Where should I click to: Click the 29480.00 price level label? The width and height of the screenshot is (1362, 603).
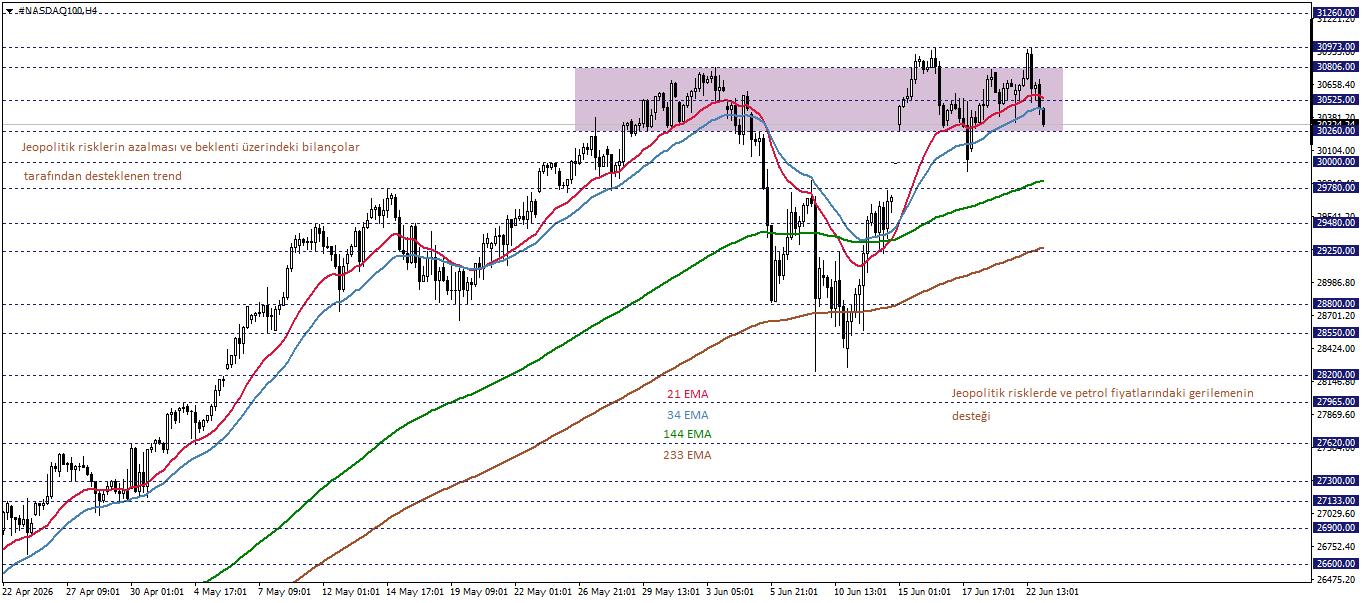[x=1336, y=223]
